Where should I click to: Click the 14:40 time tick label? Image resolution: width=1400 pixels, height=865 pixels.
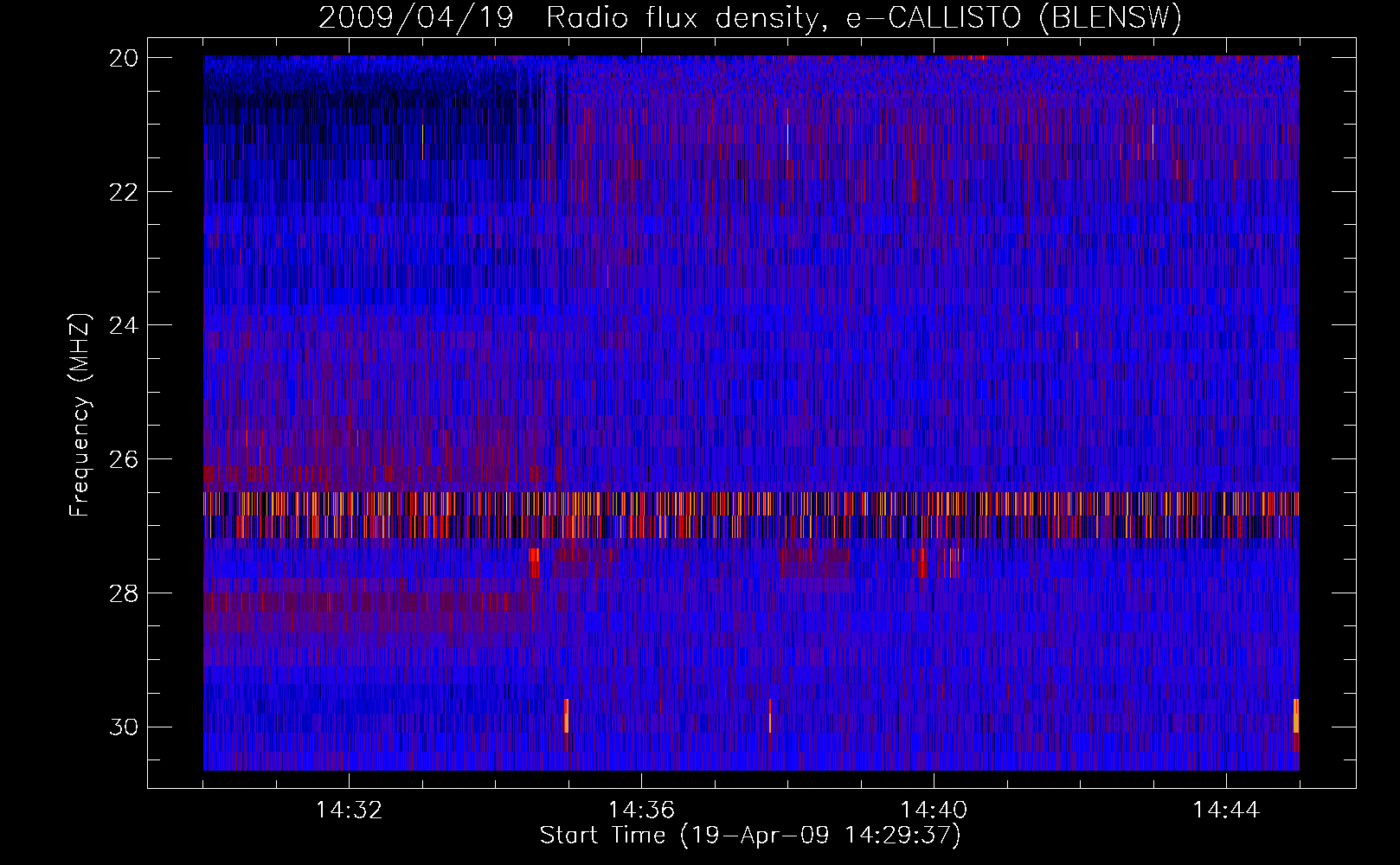(x=934, y=811)
